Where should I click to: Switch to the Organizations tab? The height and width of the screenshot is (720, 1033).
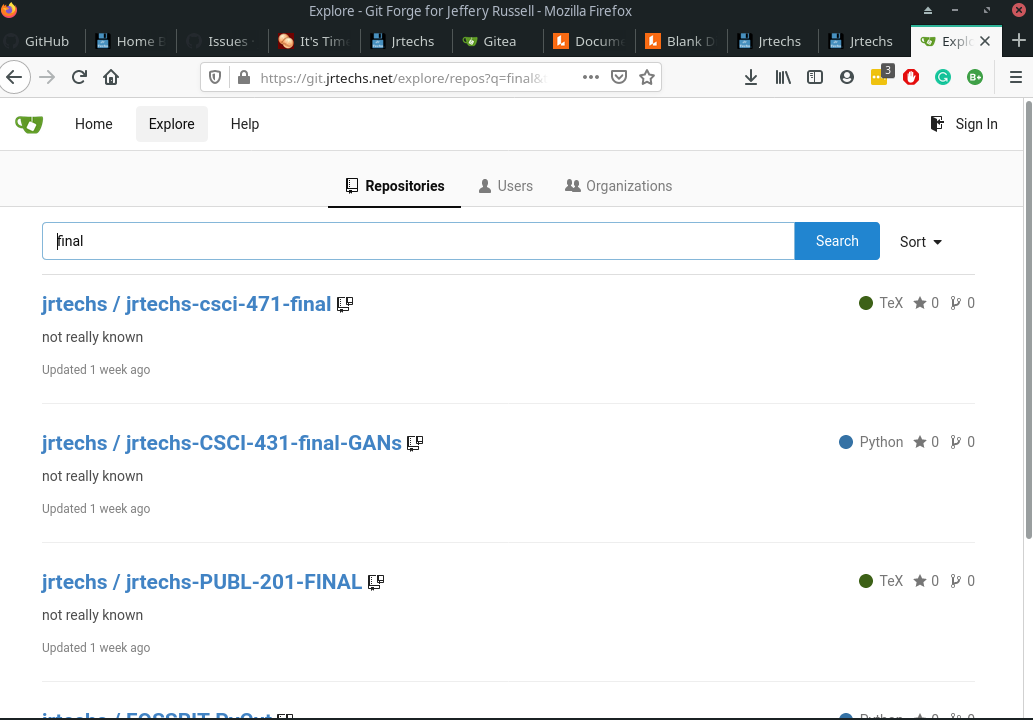tap(618, 186)
